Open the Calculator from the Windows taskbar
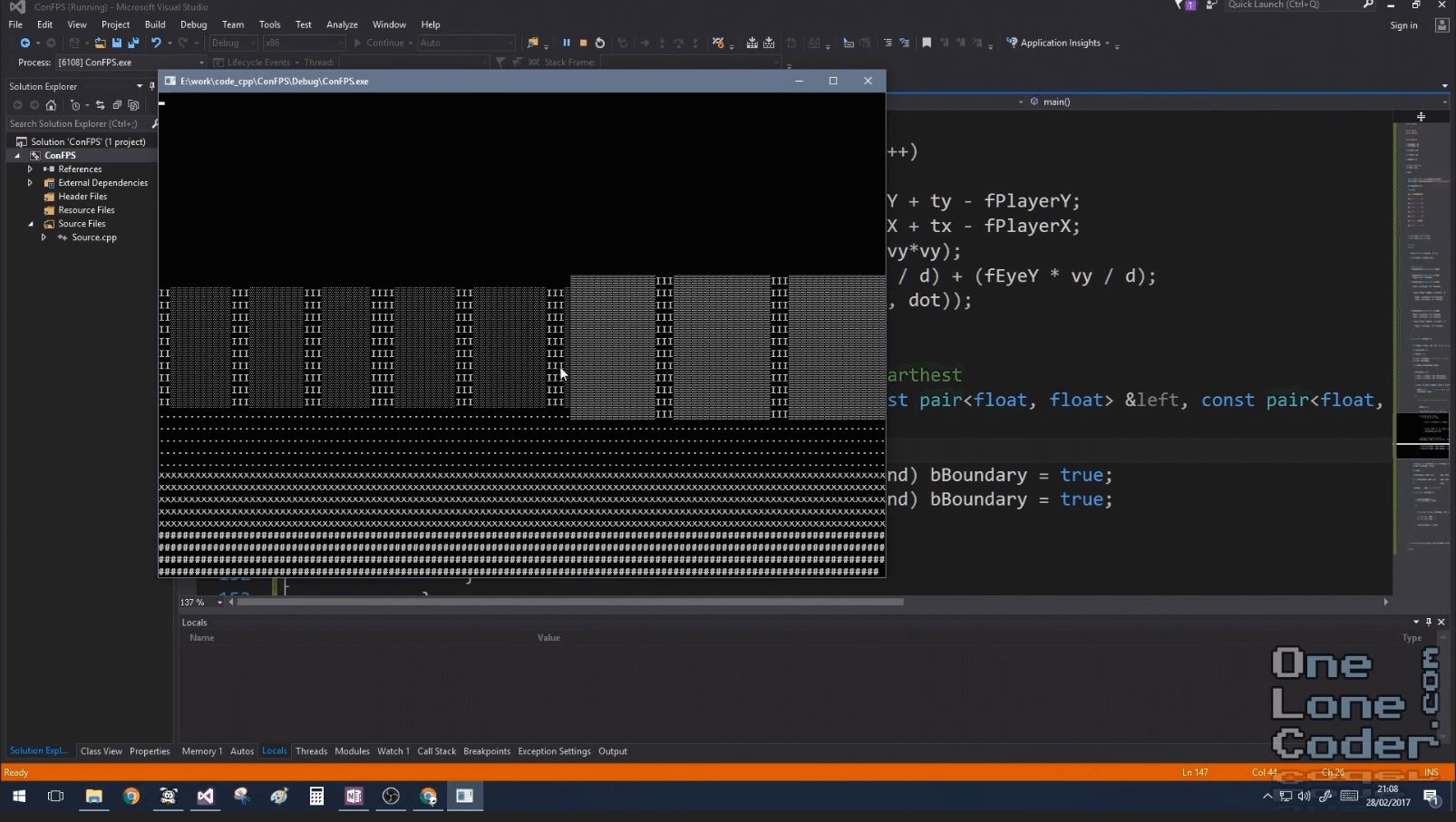This screenshot has height=822, width=1456. pyautogui.click(x=316, y=797)
